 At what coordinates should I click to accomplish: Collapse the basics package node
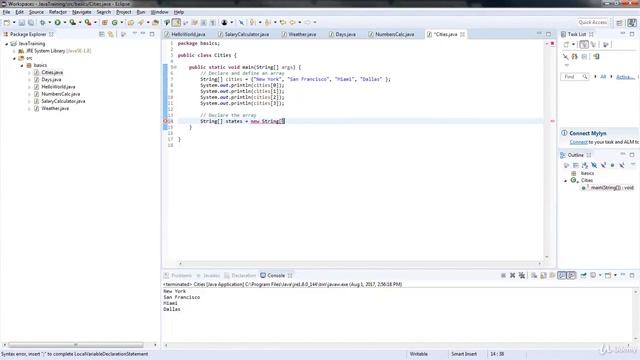coord(22,65)
